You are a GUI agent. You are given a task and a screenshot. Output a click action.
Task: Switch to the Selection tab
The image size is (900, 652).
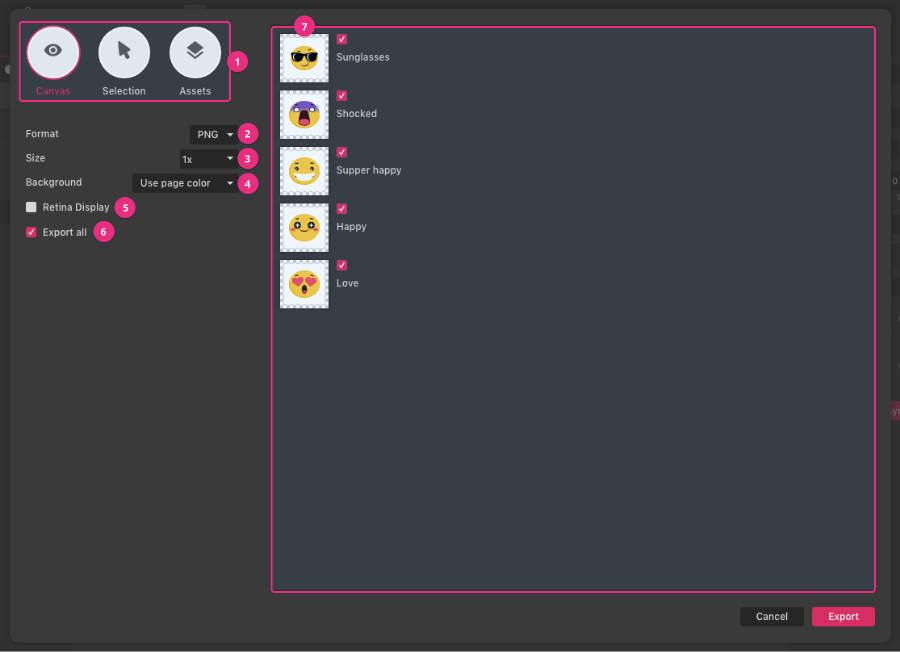point(124,62)
